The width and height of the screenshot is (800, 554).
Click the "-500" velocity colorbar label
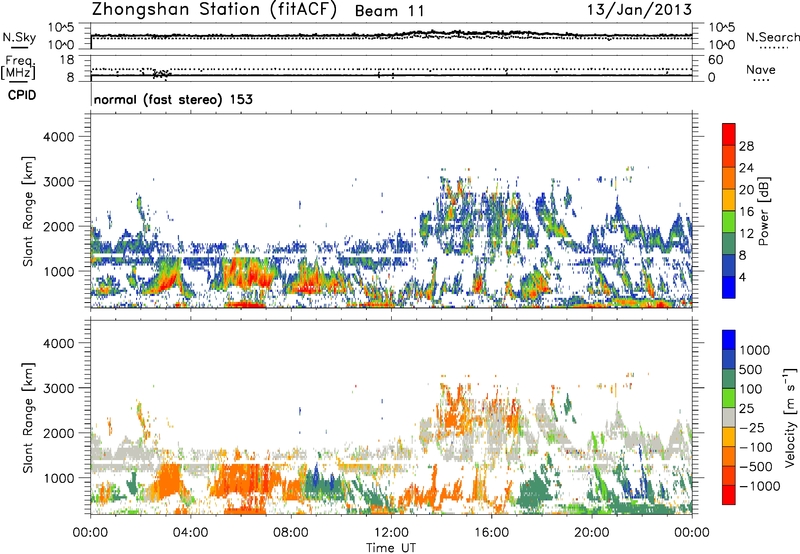(755, 466)
